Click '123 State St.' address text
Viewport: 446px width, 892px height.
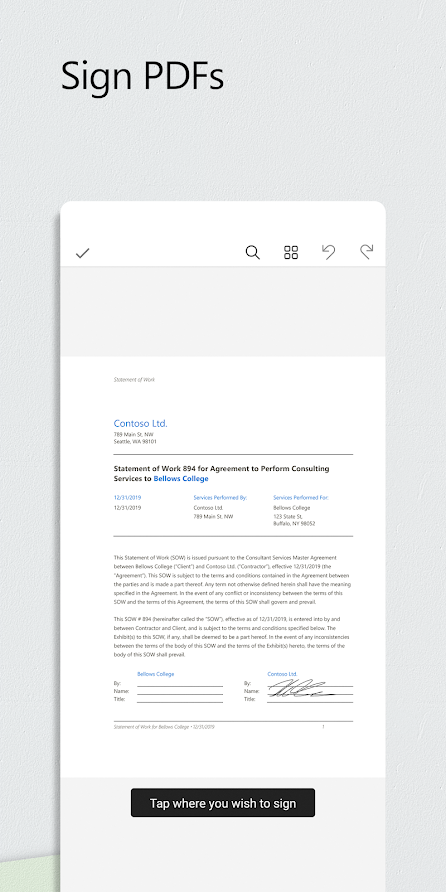point(288,516)
